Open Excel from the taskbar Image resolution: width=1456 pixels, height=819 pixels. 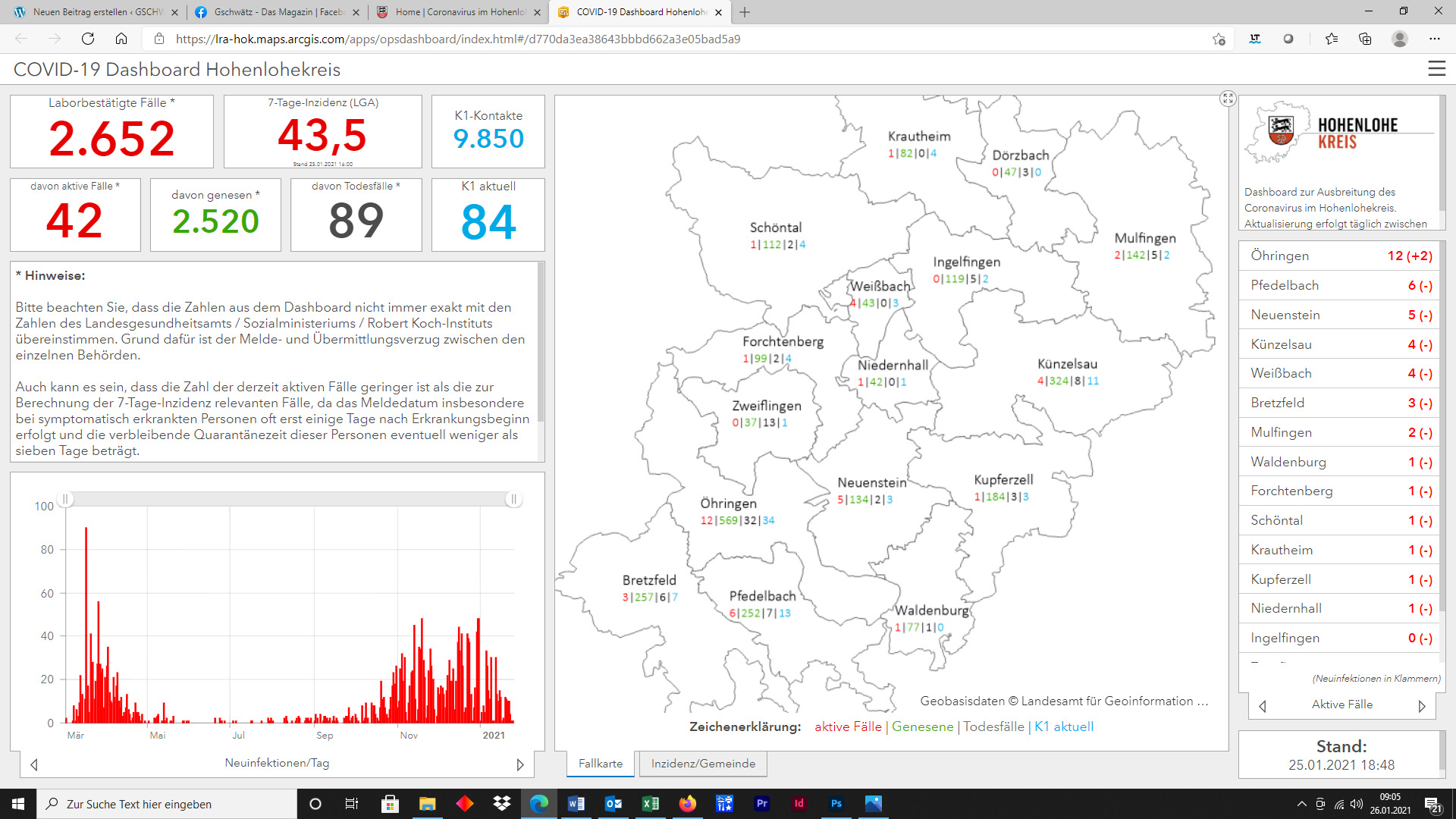(x=650, y=804)
